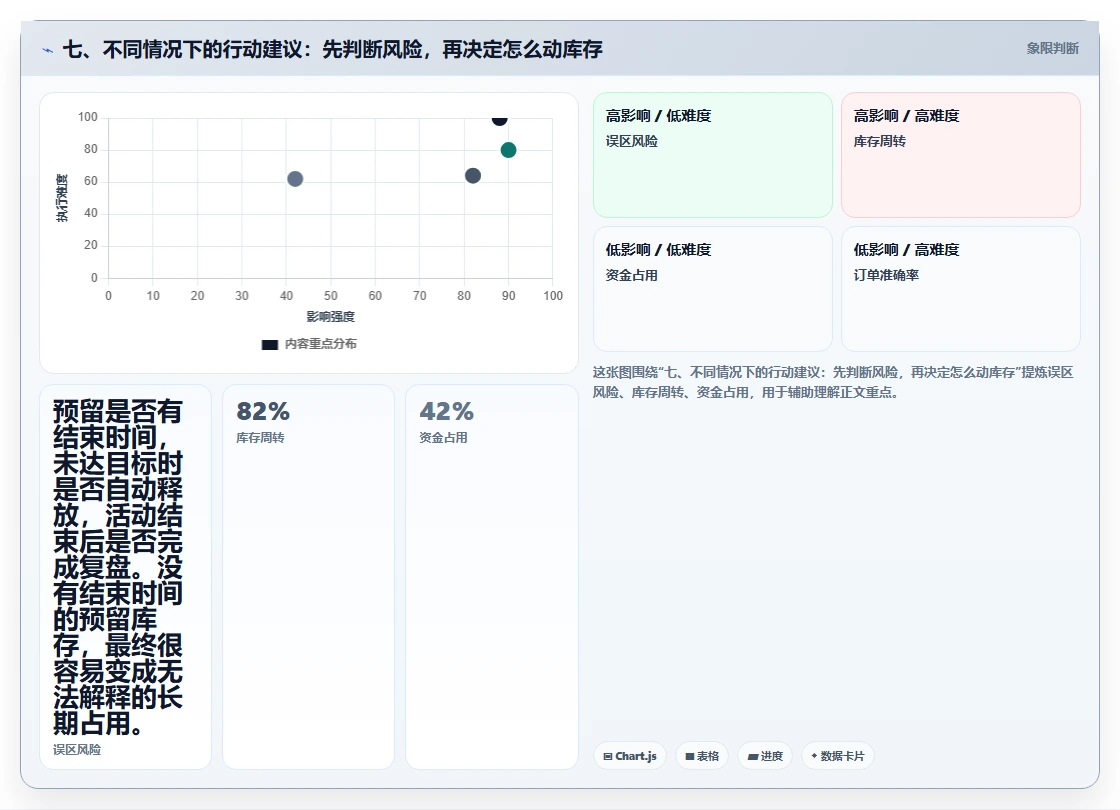Click the 数据卡片 tag
The width and height of the screenshot is (1120, 810).
(x=838, y=756)
